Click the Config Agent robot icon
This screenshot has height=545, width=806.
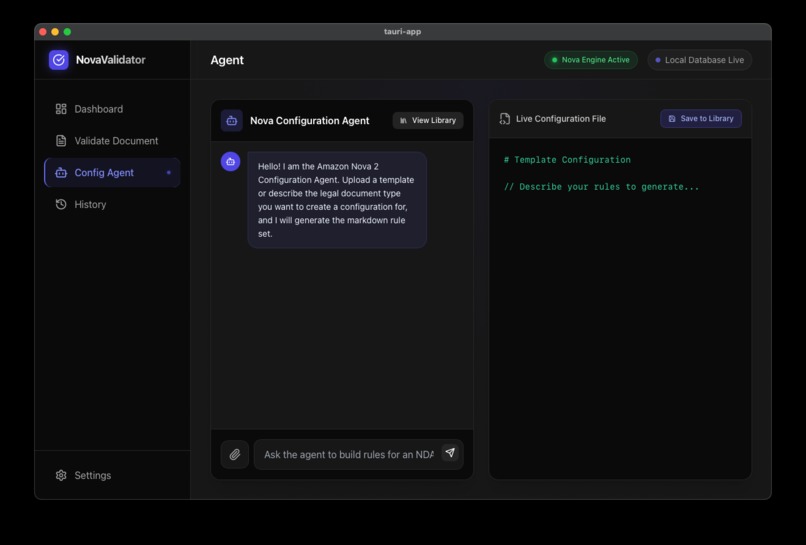(x=61, y=173)
